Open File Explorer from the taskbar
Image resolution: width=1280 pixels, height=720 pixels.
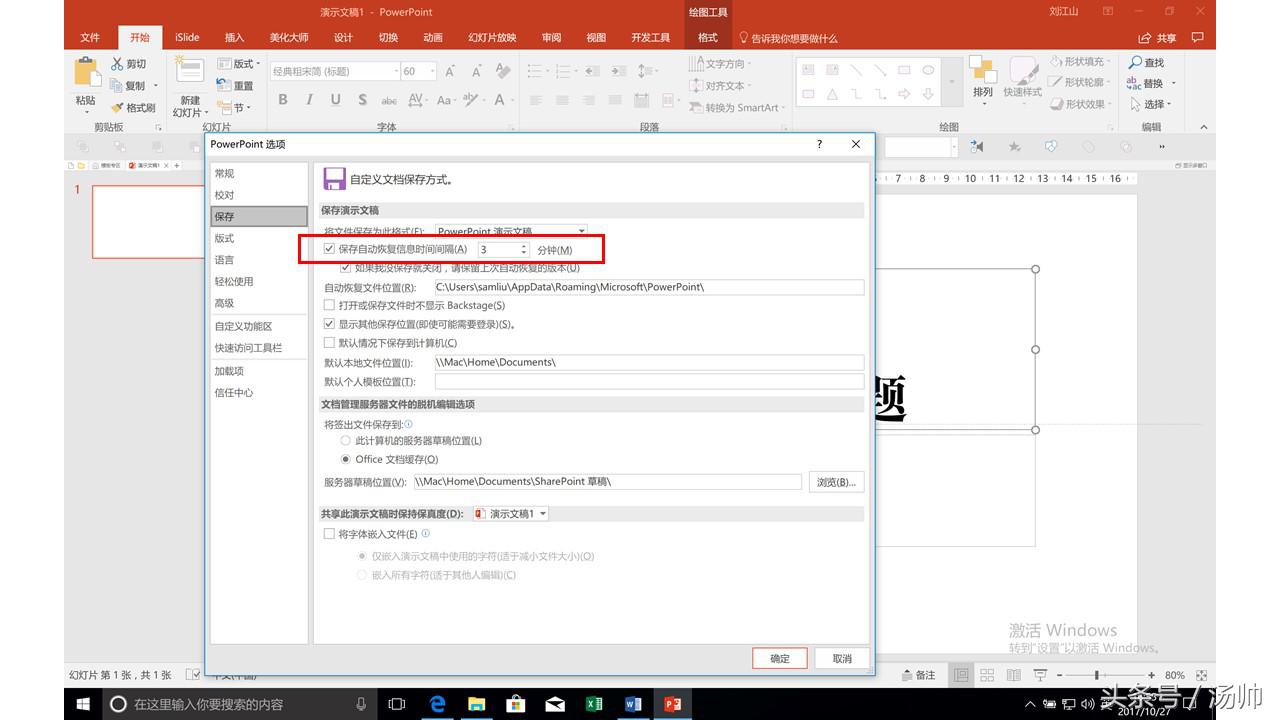476,704
